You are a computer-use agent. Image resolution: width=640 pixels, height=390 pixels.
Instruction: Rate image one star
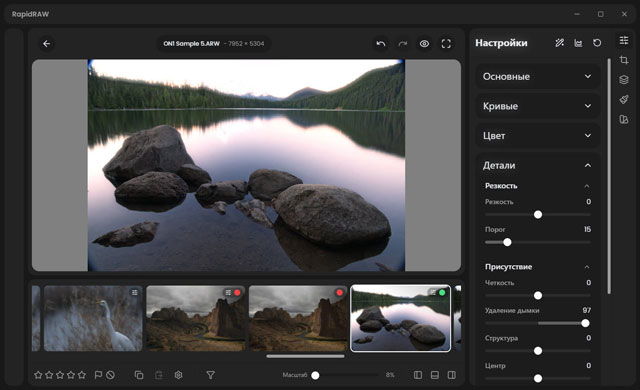tap(38, 375)
